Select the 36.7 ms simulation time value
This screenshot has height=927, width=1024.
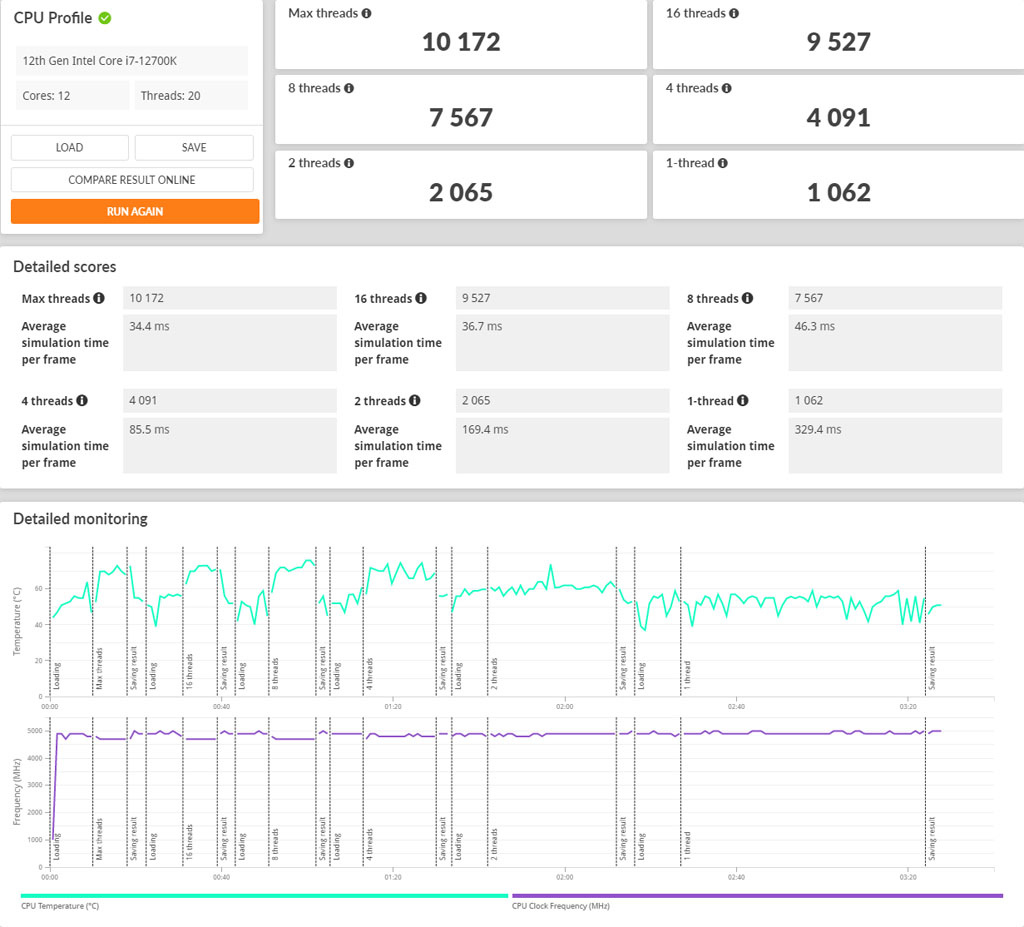tap(562, 343)
